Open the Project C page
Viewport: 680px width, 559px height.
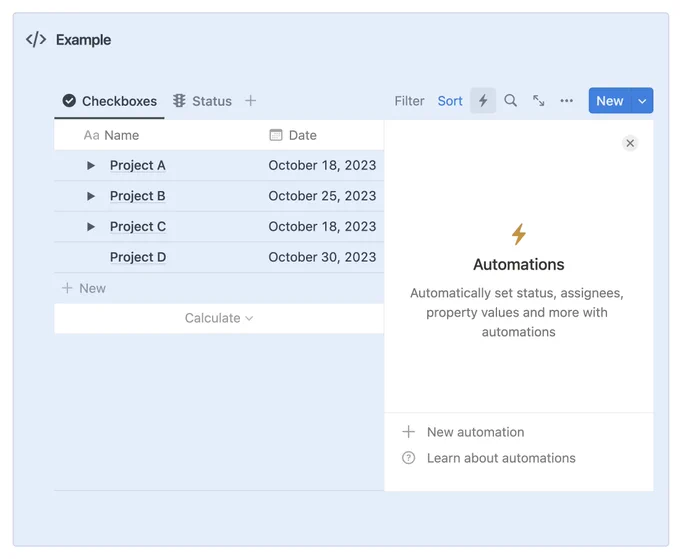point(138,226)
